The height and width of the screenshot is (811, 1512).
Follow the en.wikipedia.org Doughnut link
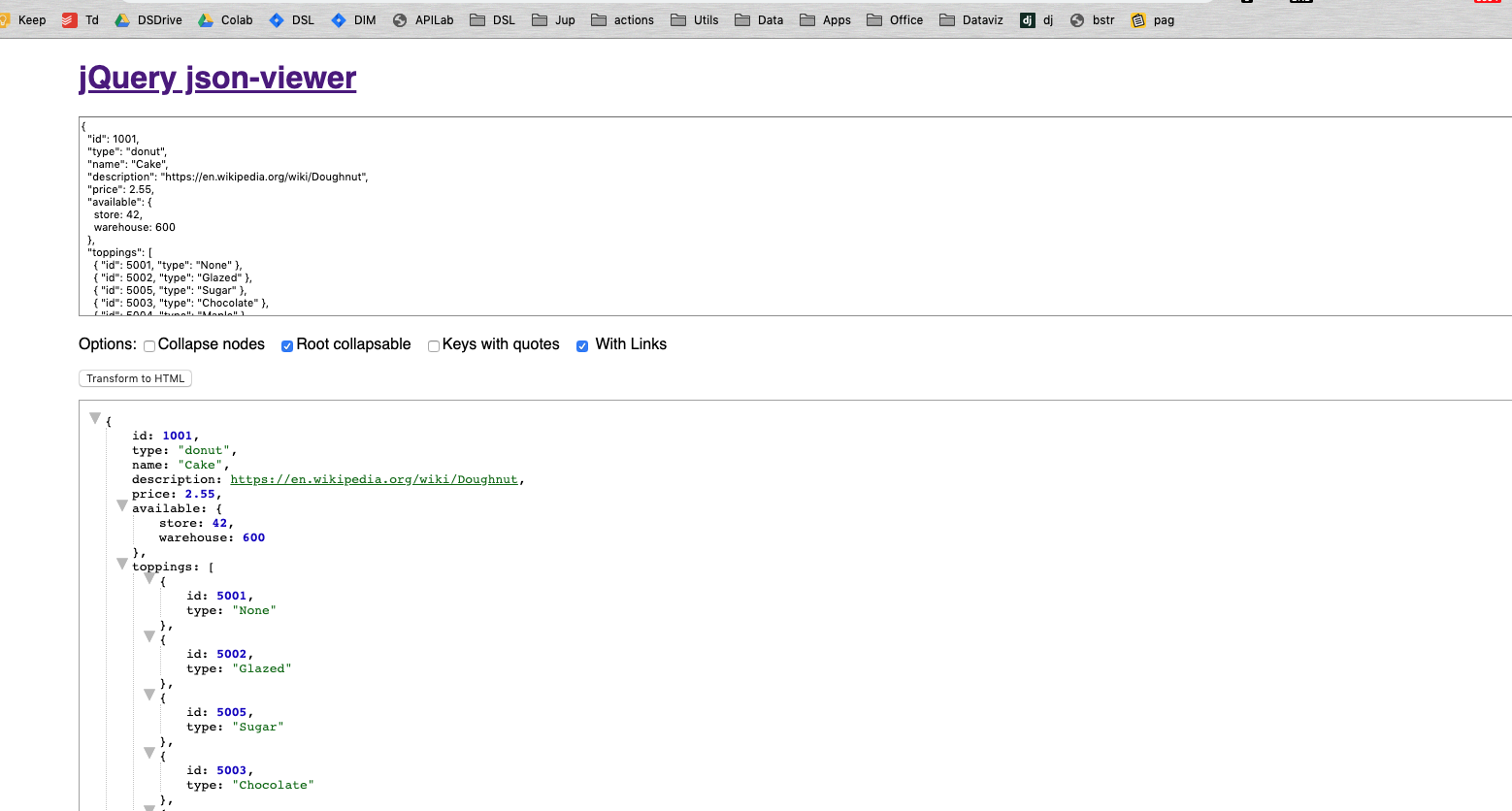374,479
